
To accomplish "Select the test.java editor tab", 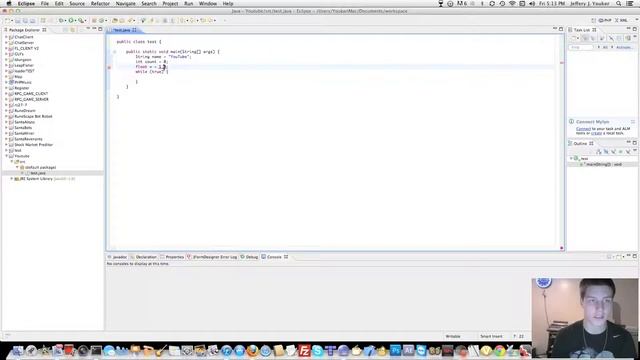I will (122, 30).
